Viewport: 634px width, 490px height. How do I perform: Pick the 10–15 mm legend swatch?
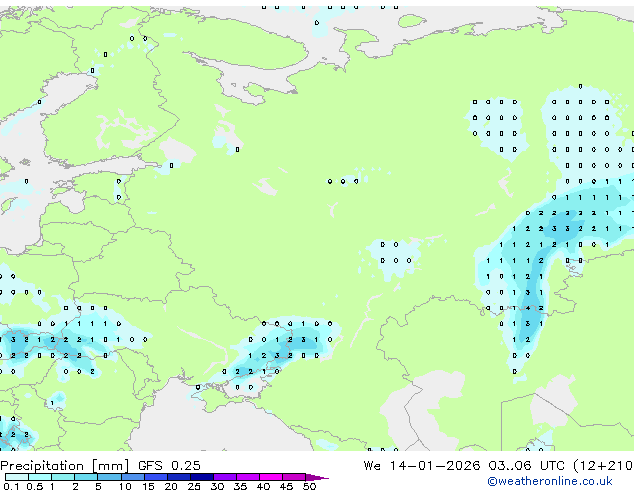[133, 477]
